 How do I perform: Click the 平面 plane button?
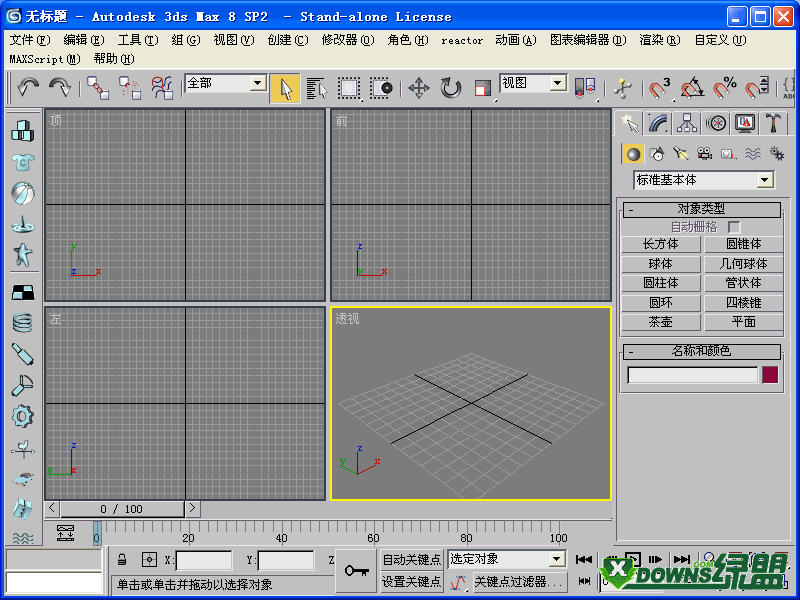(x=743, y=322)
